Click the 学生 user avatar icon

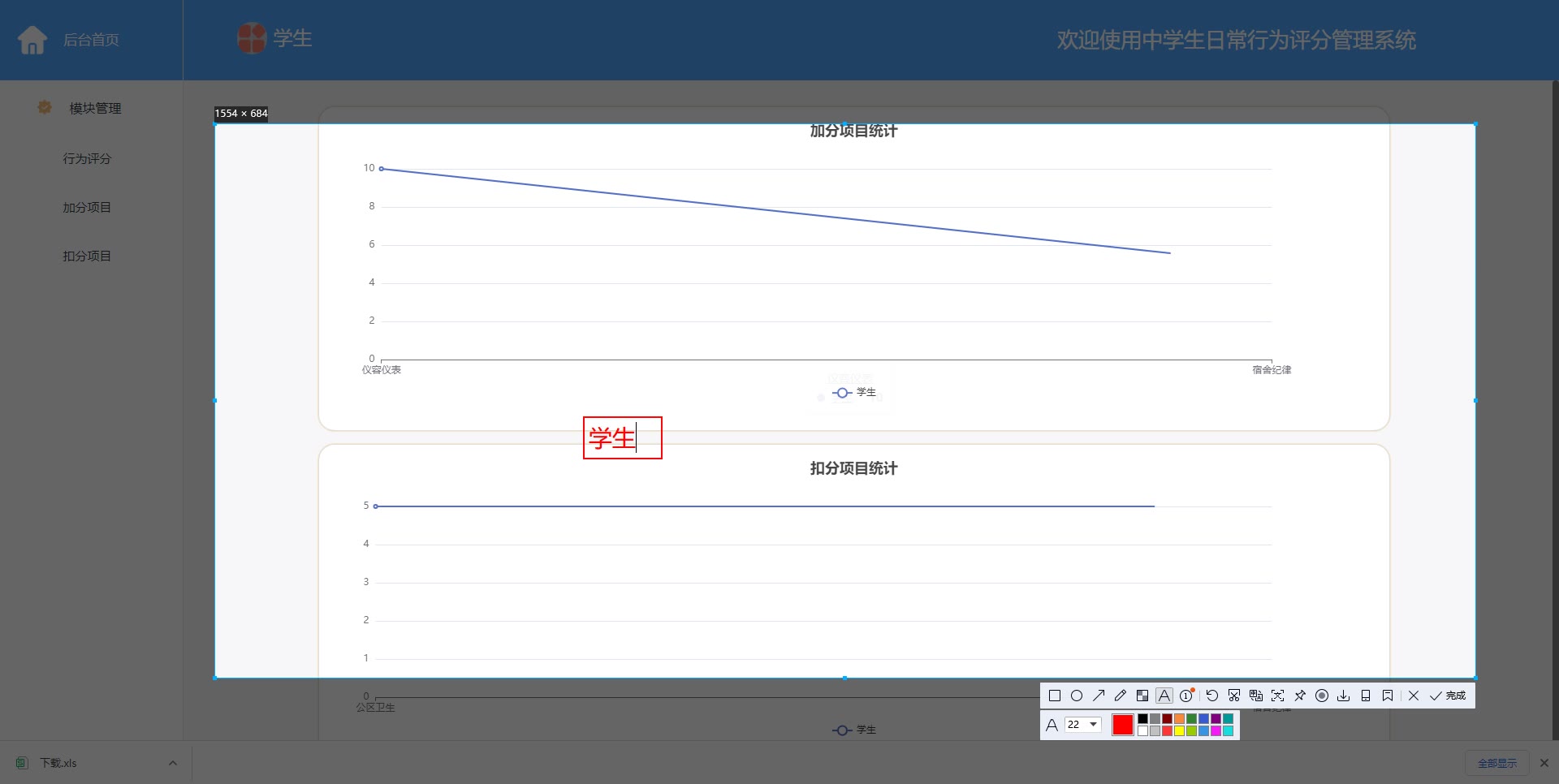coord(252,38)
